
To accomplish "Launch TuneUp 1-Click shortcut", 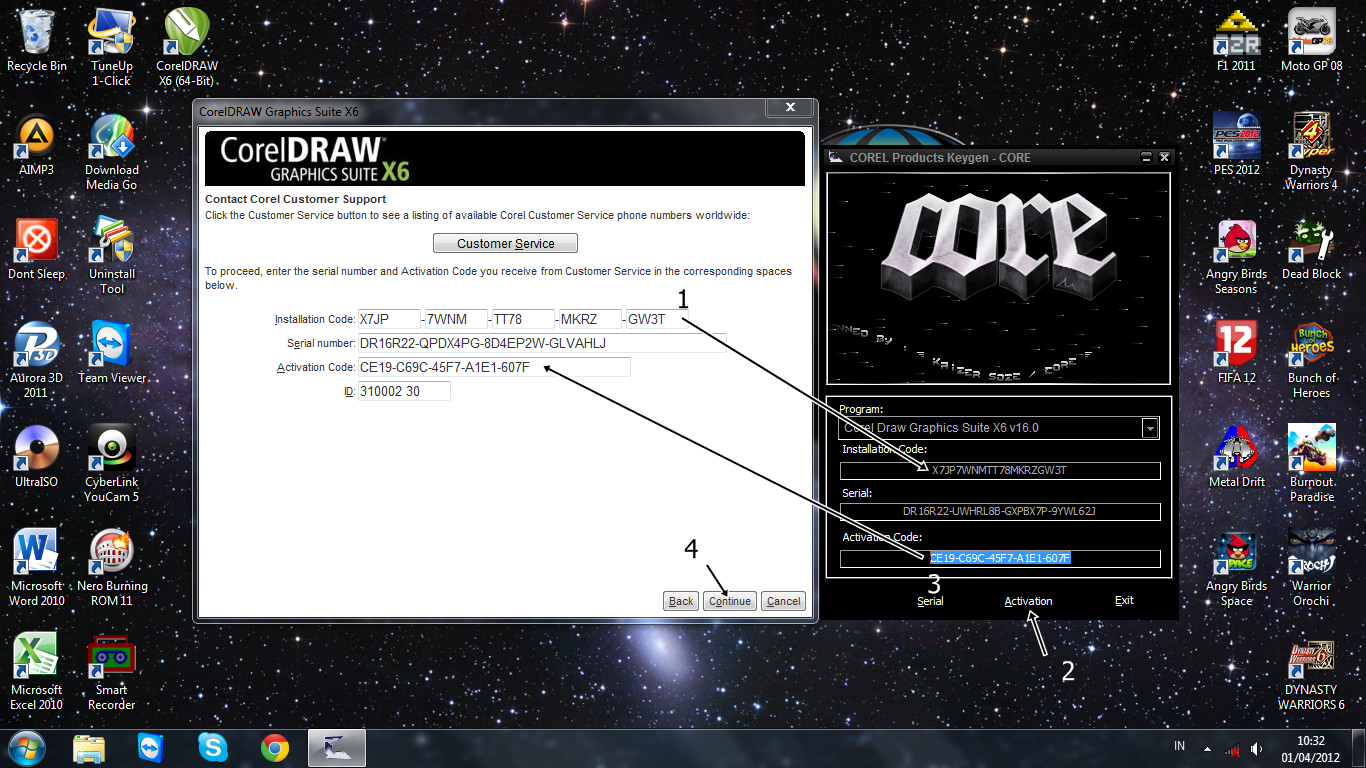I will pos(112,47).
